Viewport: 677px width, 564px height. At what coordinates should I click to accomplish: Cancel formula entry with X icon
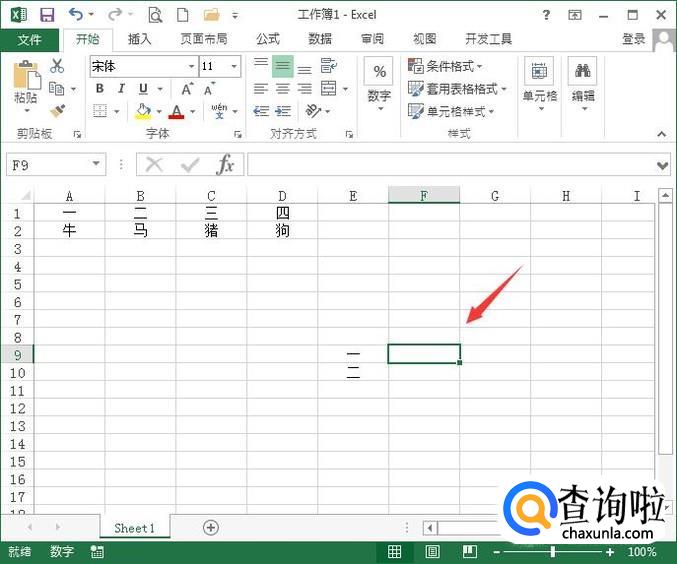click(154, 165)
